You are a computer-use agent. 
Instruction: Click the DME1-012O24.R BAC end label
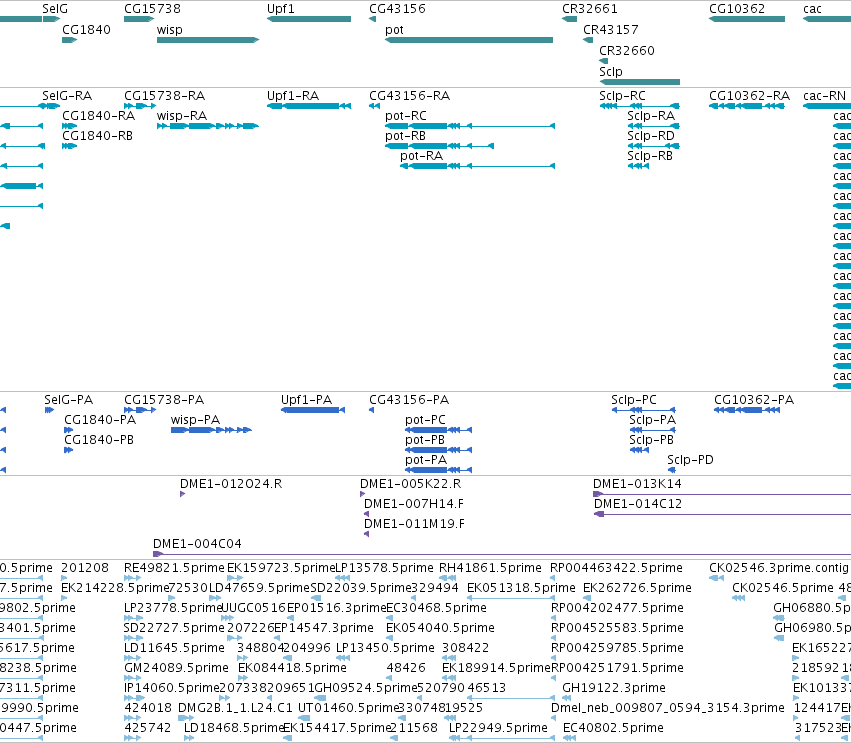(231, 484)
